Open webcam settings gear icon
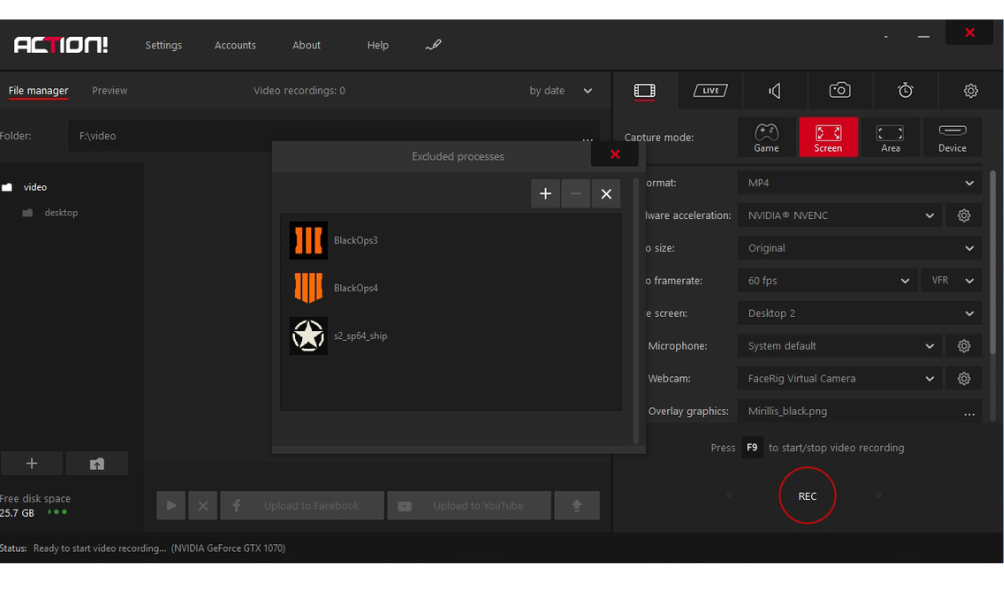 click(x=964, y=379)
